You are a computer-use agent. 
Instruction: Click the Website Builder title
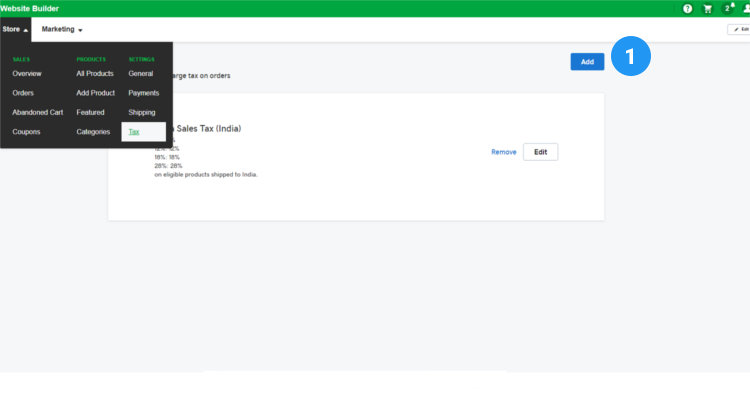pyautogui.click(x=30, y=9)
